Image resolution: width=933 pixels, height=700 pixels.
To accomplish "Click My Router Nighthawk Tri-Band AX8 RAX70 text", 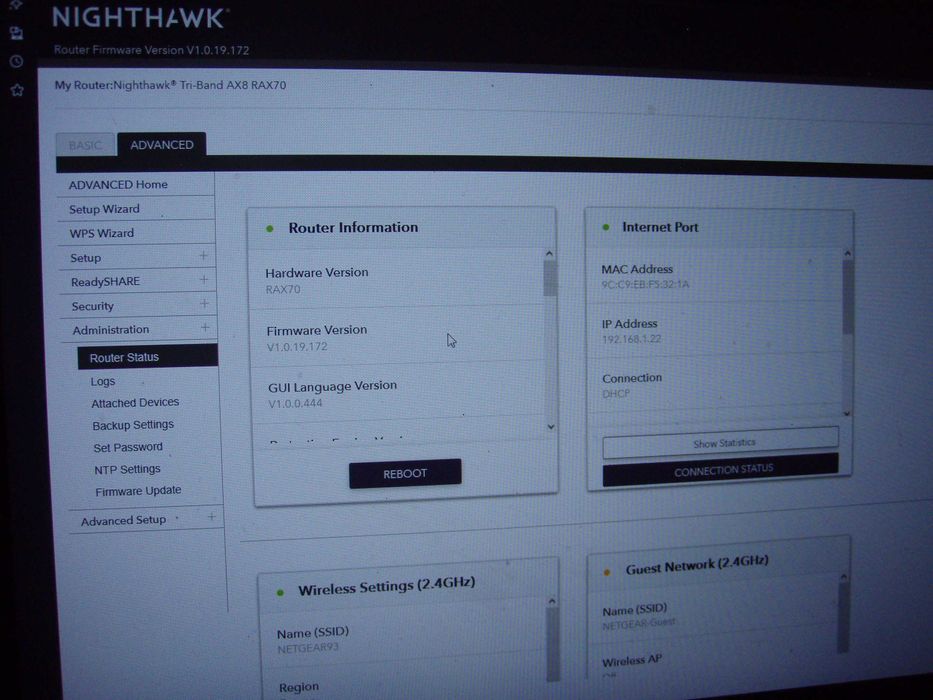I will [x=171, y=85].
